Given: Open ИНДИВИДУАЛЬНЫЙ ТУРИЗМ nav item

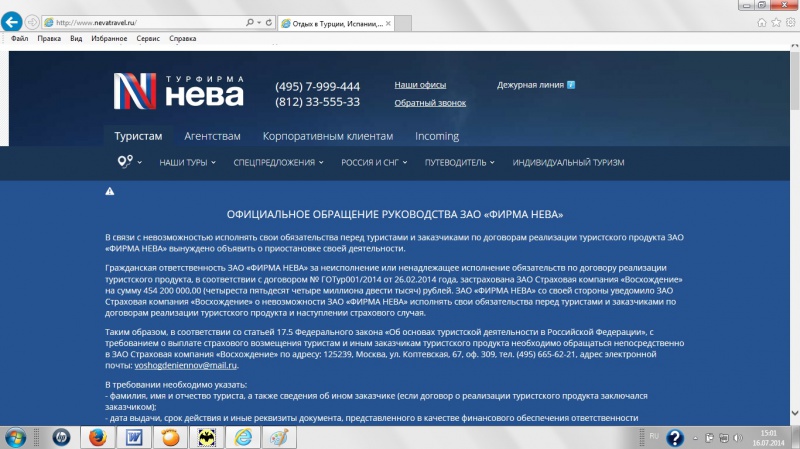Looking at the screenshot, I should point(568,162).
